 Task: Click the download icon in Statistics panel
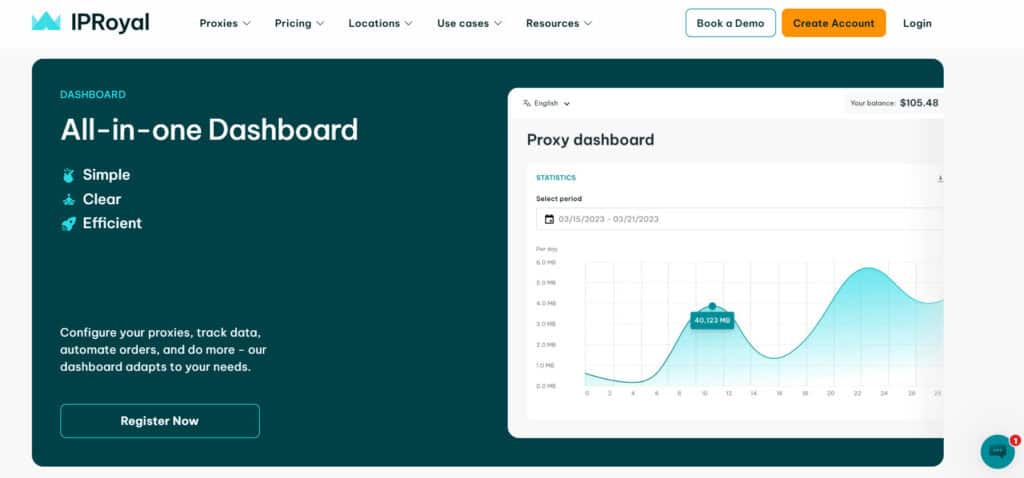coord(940,178)
